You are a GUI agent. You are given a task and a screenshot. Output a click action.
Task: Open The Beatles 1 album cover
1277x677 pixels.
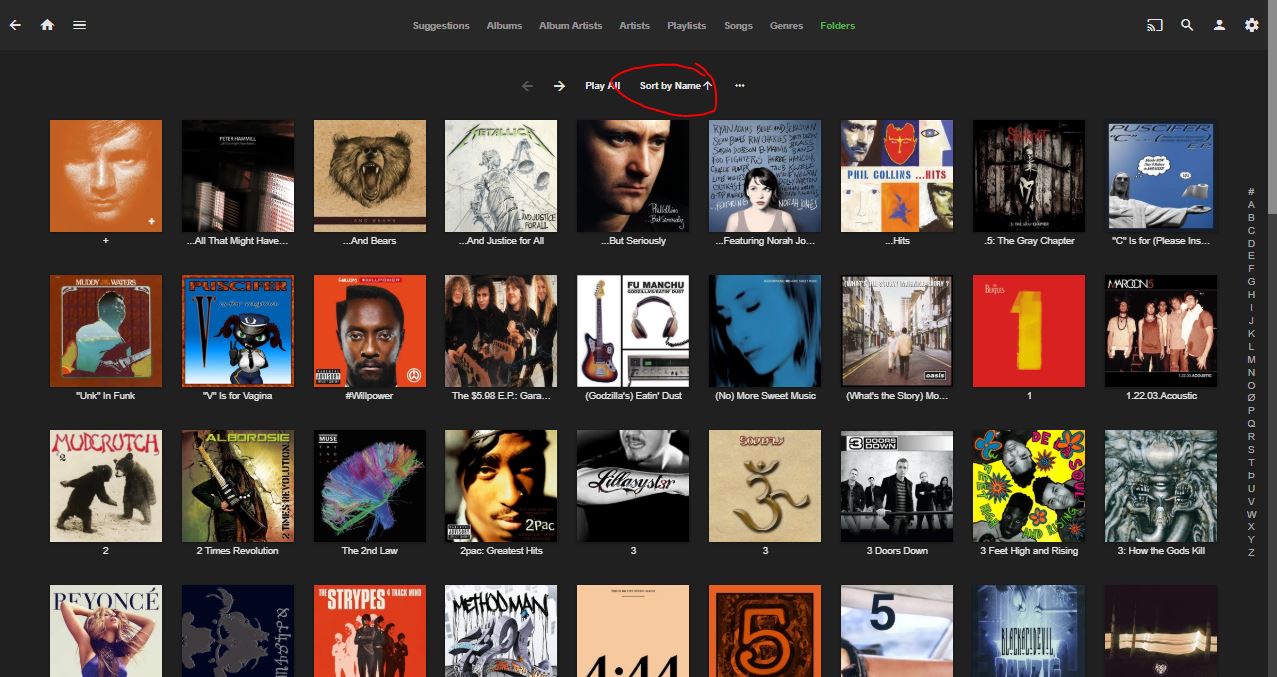[1029, 331]
